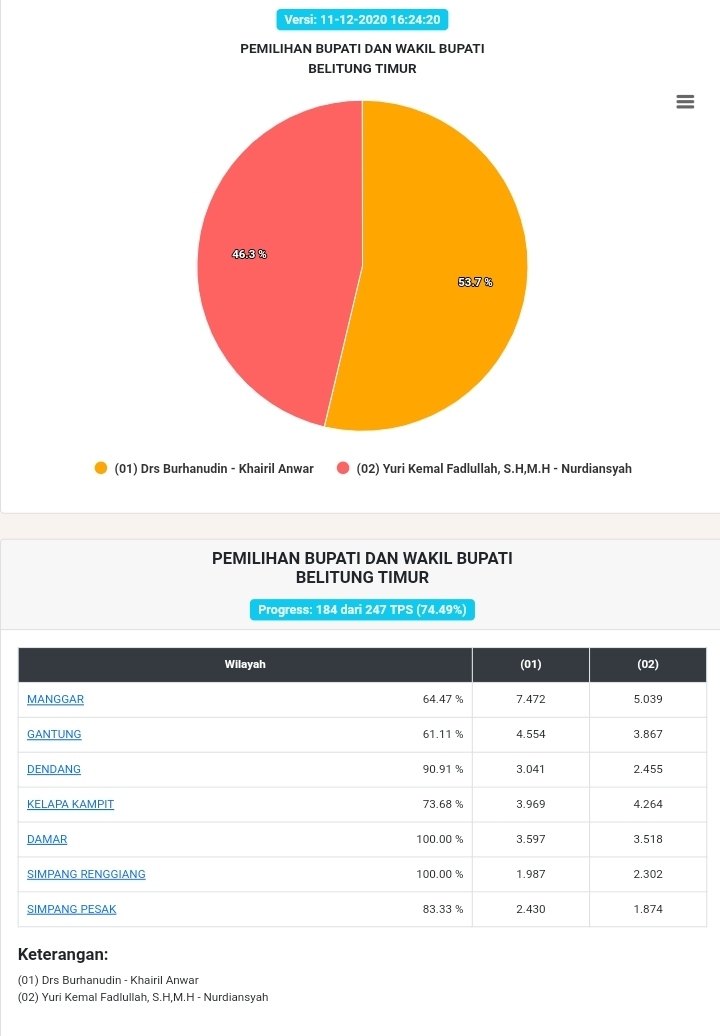Open the chart hamburger context menu
The width and height of the screenshot is (720, 1036).
point(685,102)
